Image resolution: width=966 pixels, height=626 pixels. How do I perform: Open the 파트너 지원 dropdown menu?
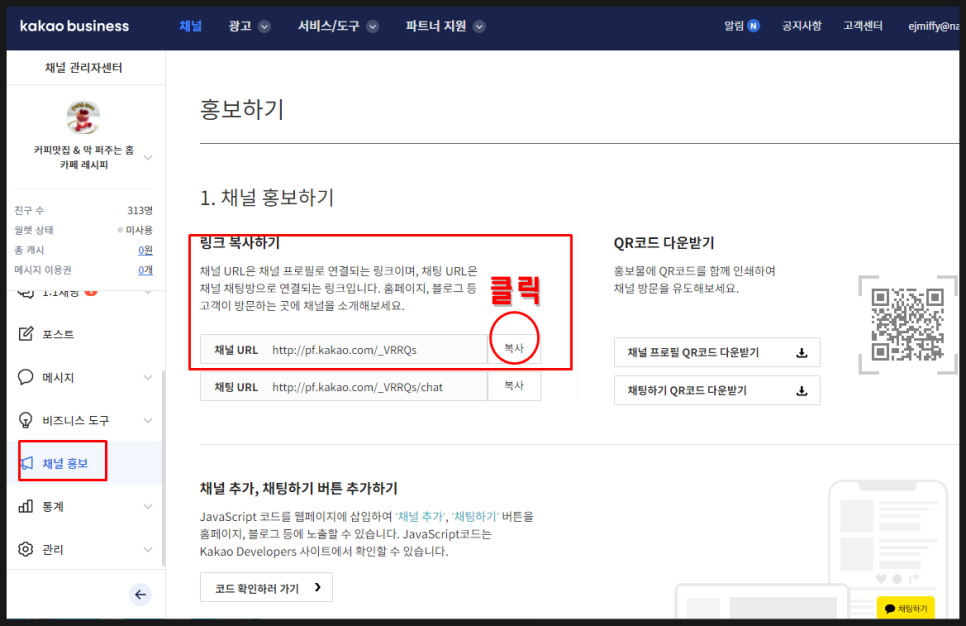(x=445, y=26)
